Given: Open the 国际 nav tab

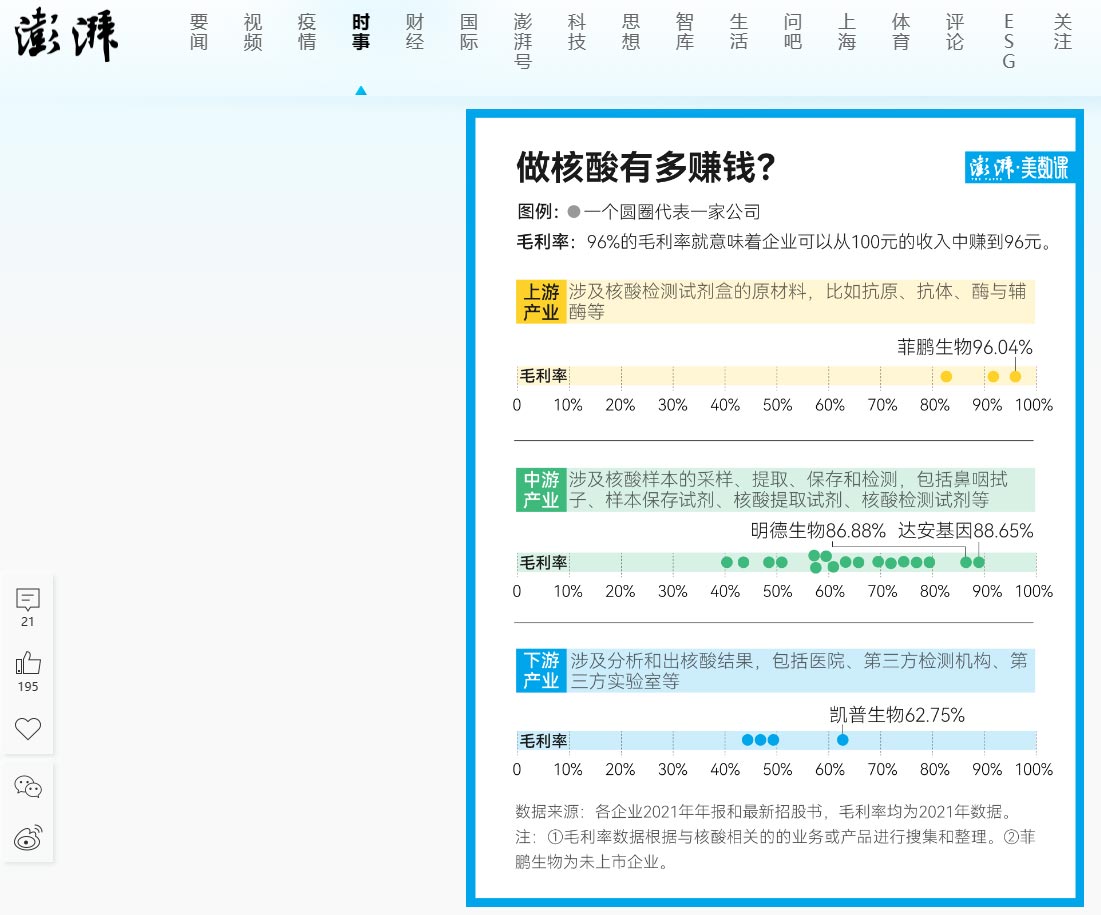Looking at the screenshot, I should point(469,32).
